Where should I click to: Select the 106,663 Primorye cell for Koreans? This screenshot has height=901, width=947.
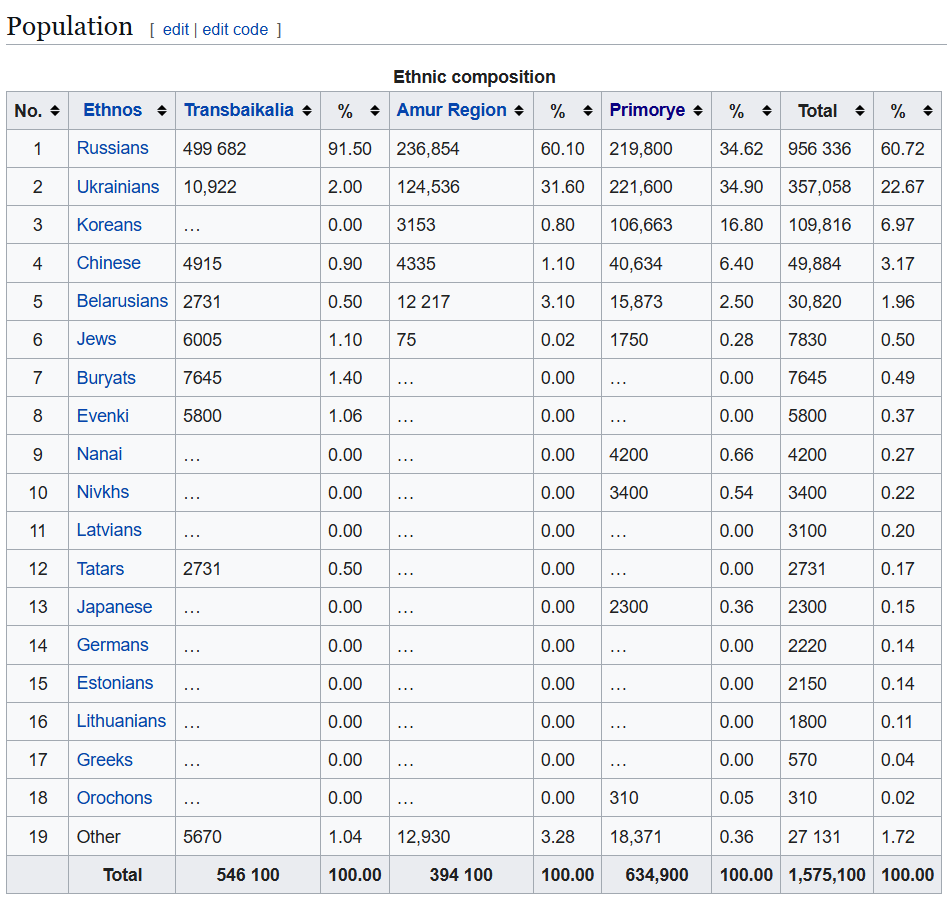tap(656, 225)
